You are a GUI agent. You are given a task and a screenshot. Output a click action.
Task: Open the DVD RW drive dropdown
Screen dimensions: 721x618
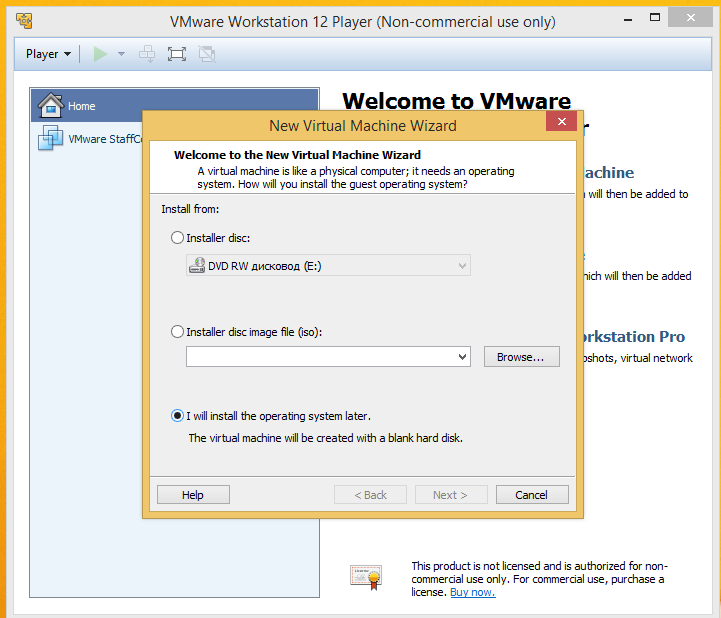click(328, 265)
